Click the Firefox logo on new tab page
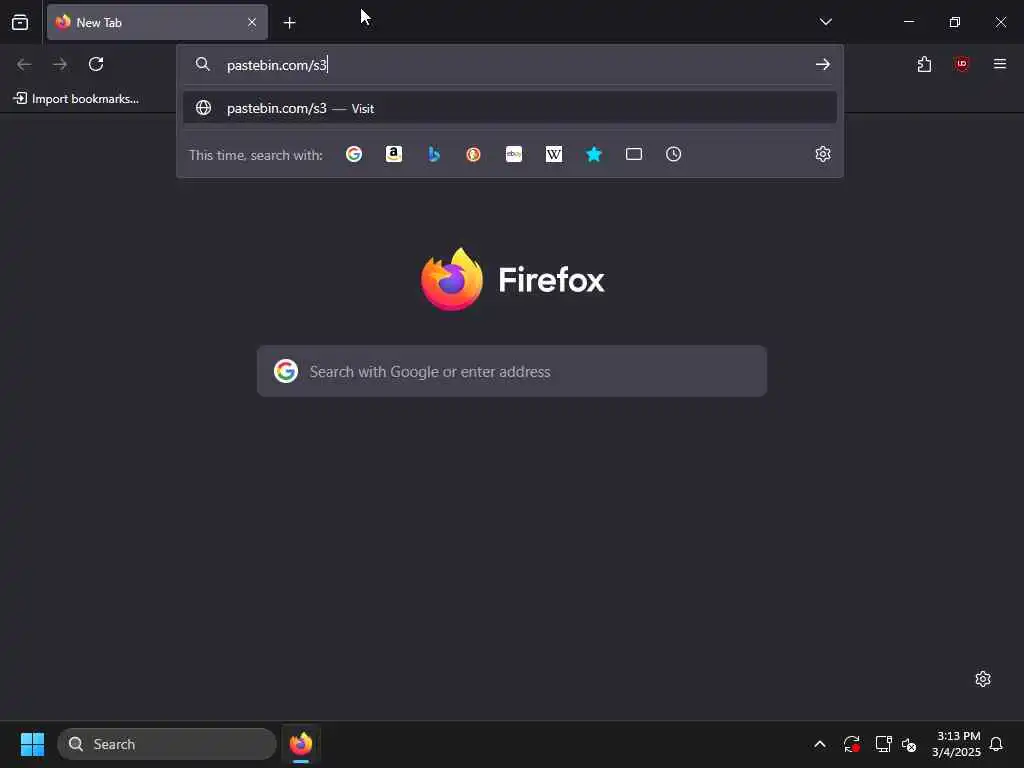 pyautogui.click(x=513, y=280)
